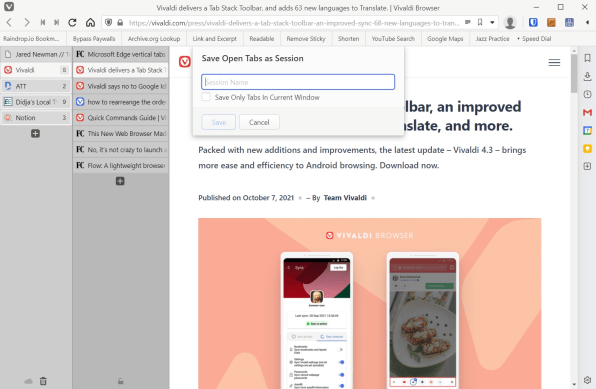
Task: Open the website hamburger menu
Action: (x=554, y=62)
